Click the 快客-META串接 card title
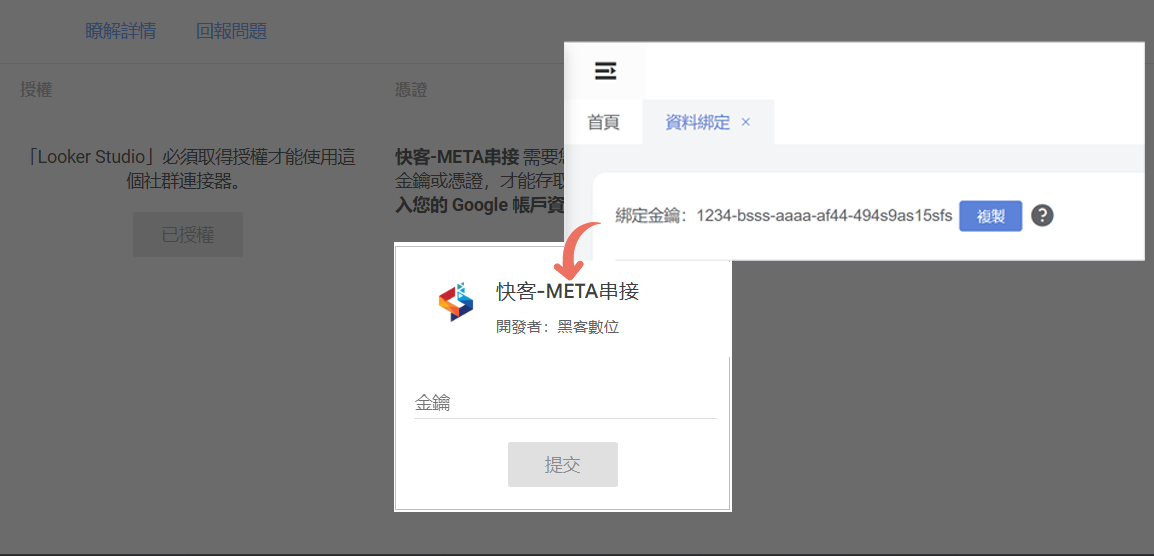This screenshot has height=556, width=1154. click(567, 291)
